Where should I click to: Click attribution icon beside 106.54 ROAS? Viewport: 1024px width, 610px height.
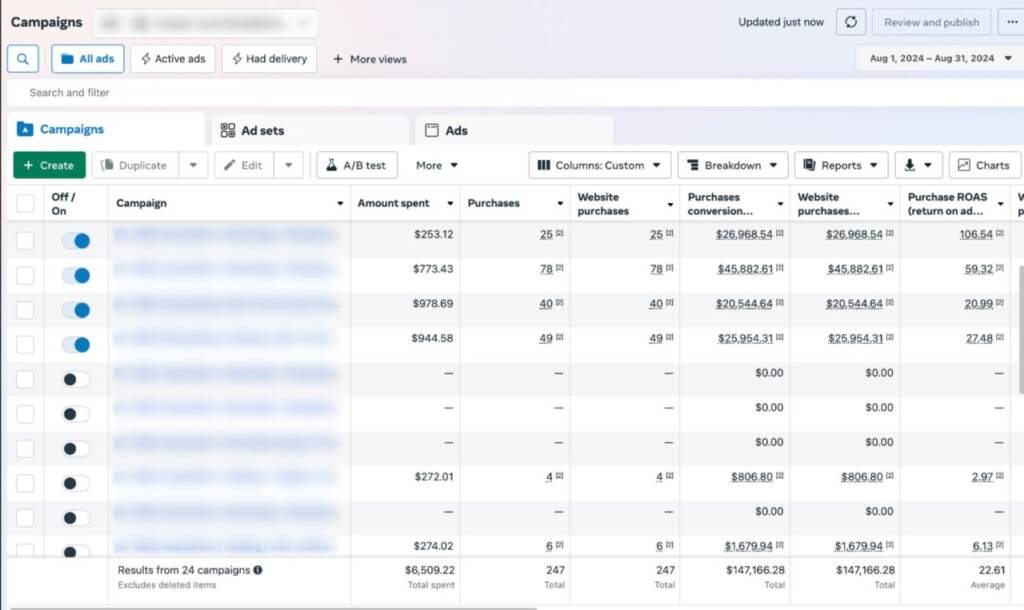1000,233
